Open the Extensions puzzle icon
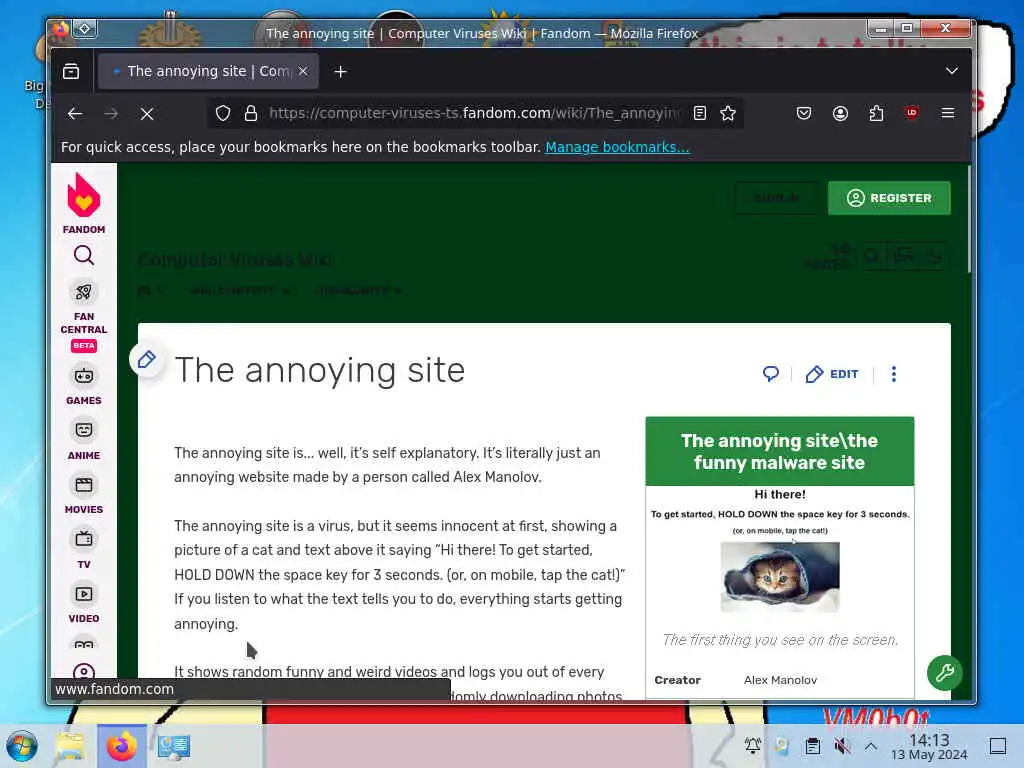This screenshot has height=768, width=1024. point(876,113)
